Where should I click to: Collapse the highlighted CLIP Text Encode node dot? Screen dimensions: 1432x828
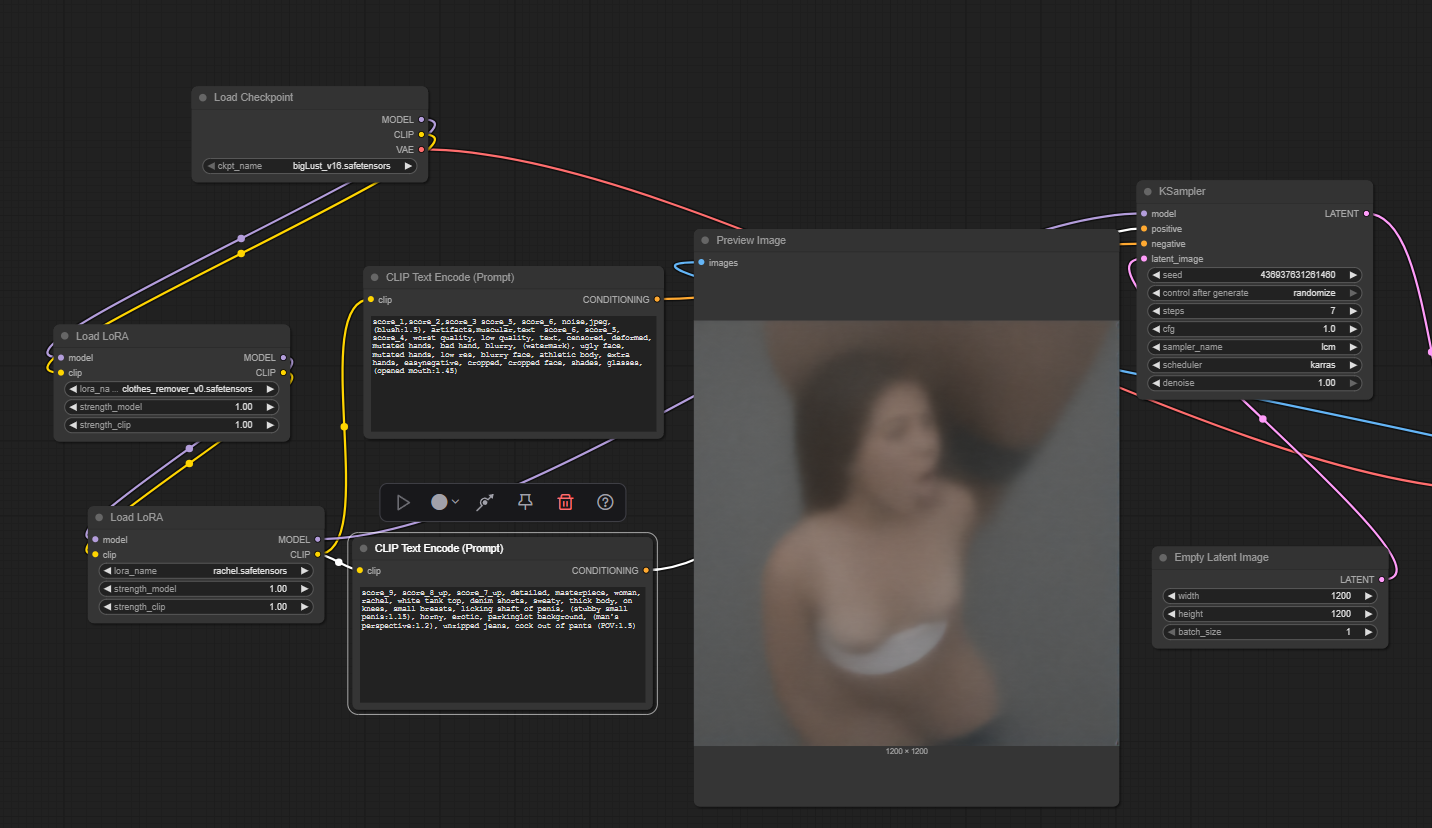click(364, 549)
